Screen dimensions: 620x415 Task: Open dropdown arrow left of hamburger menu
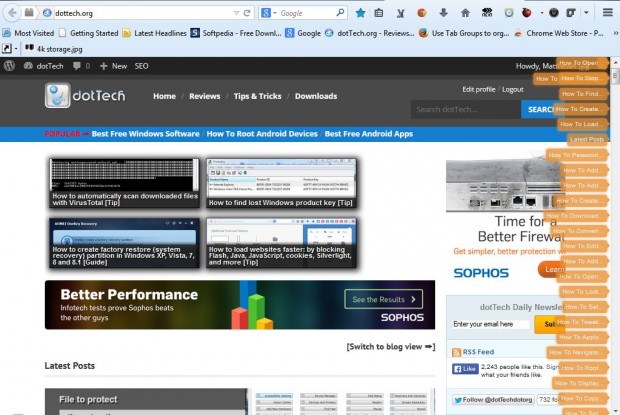(586, 13)
